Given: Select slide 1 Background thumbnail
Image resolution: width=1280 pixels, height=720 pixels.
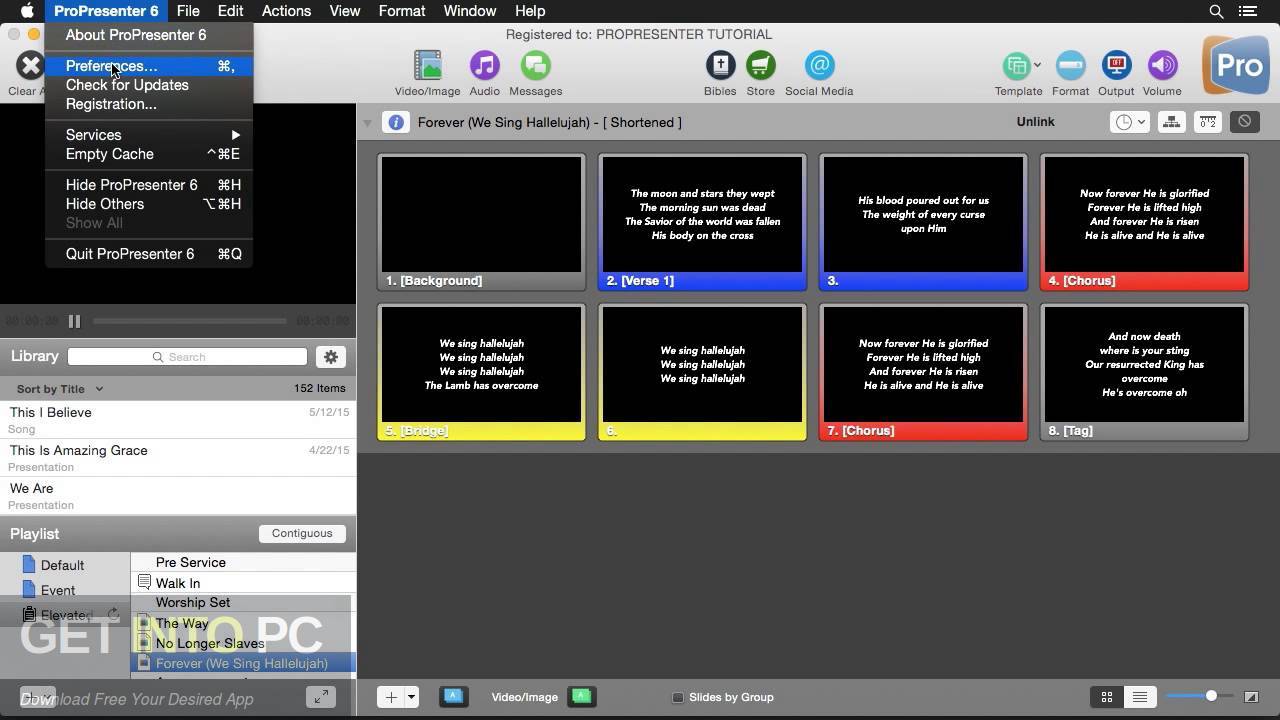Looking at the screenshot, I should (481, 222).
